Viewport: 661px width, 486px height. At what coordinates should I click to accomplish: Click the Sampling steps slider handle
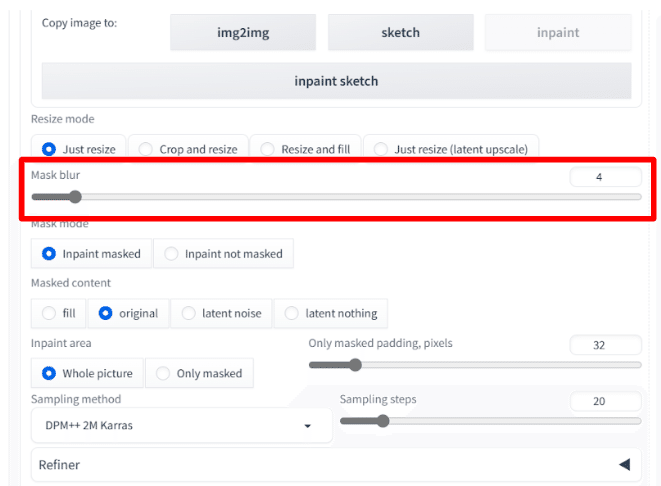(383, 421)
